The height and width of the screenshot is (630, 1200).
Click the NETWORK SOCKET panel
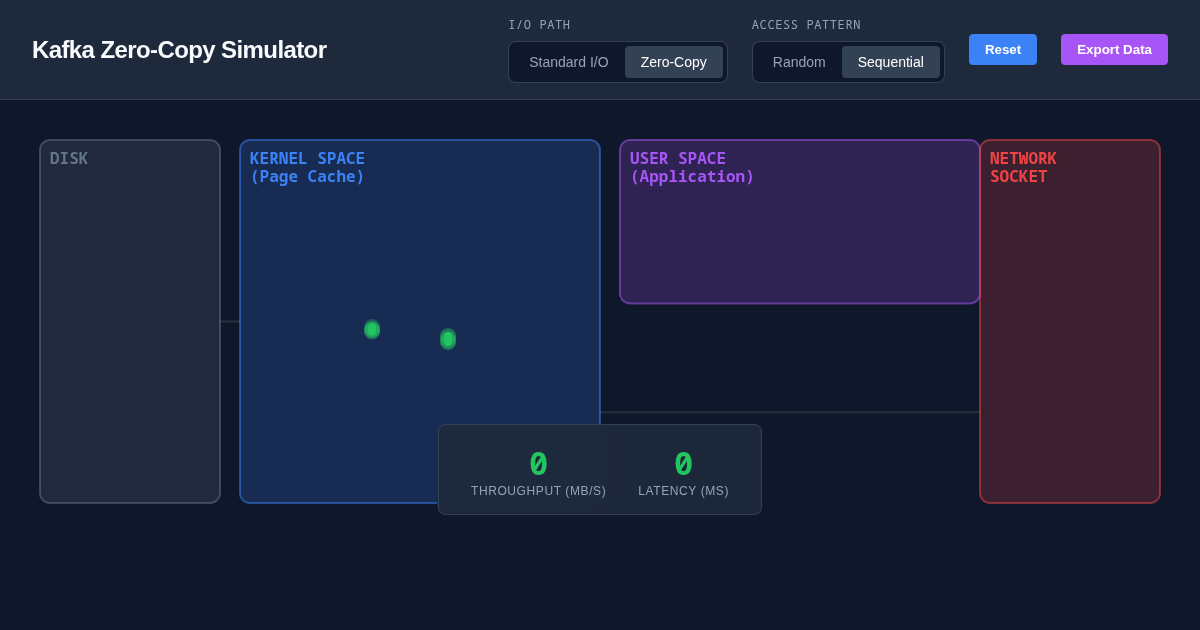[x=1070, y=321]
